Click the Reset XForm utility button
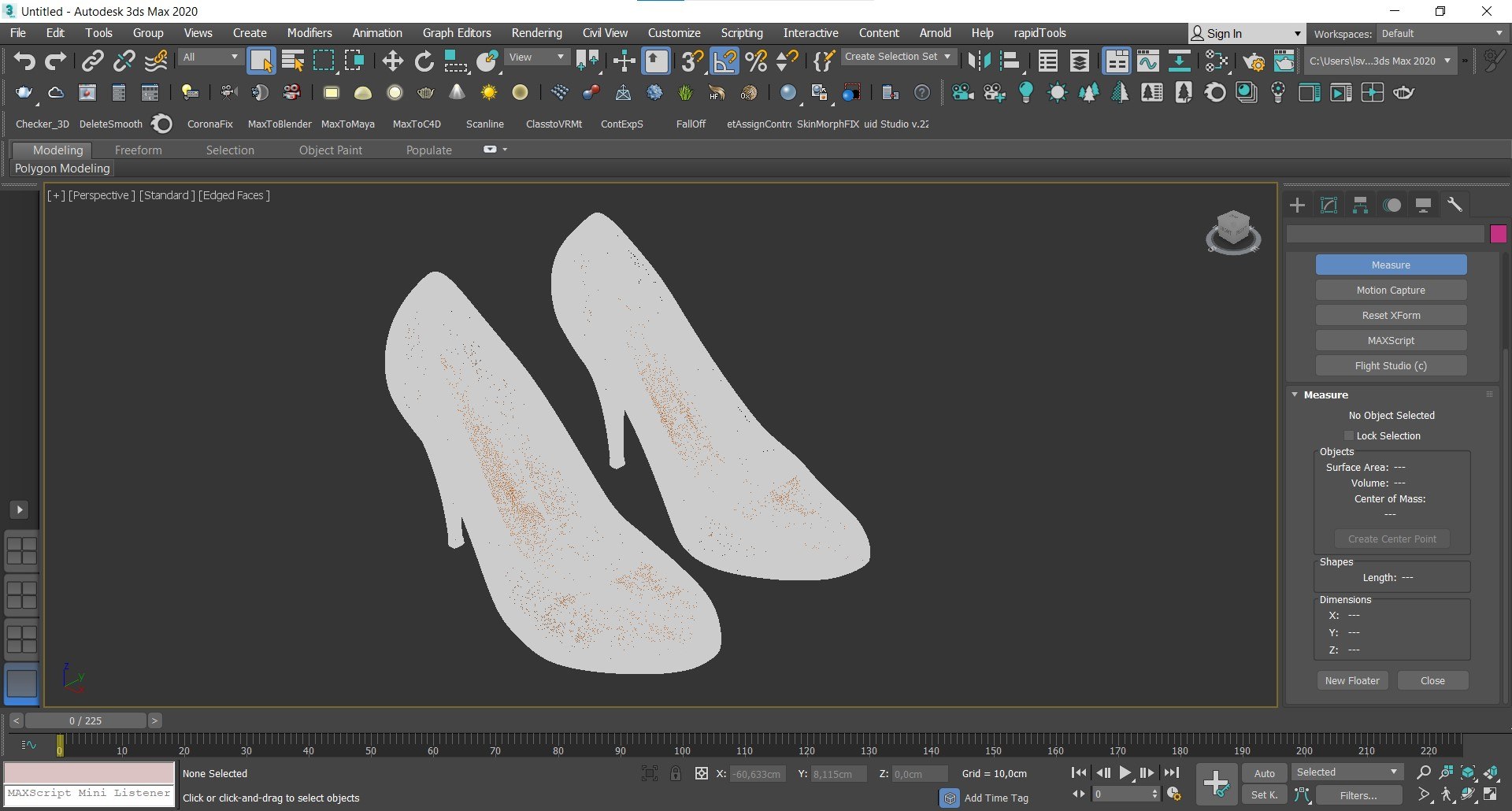Viewport: 1512px width, 811px height. coord(1391,315)
